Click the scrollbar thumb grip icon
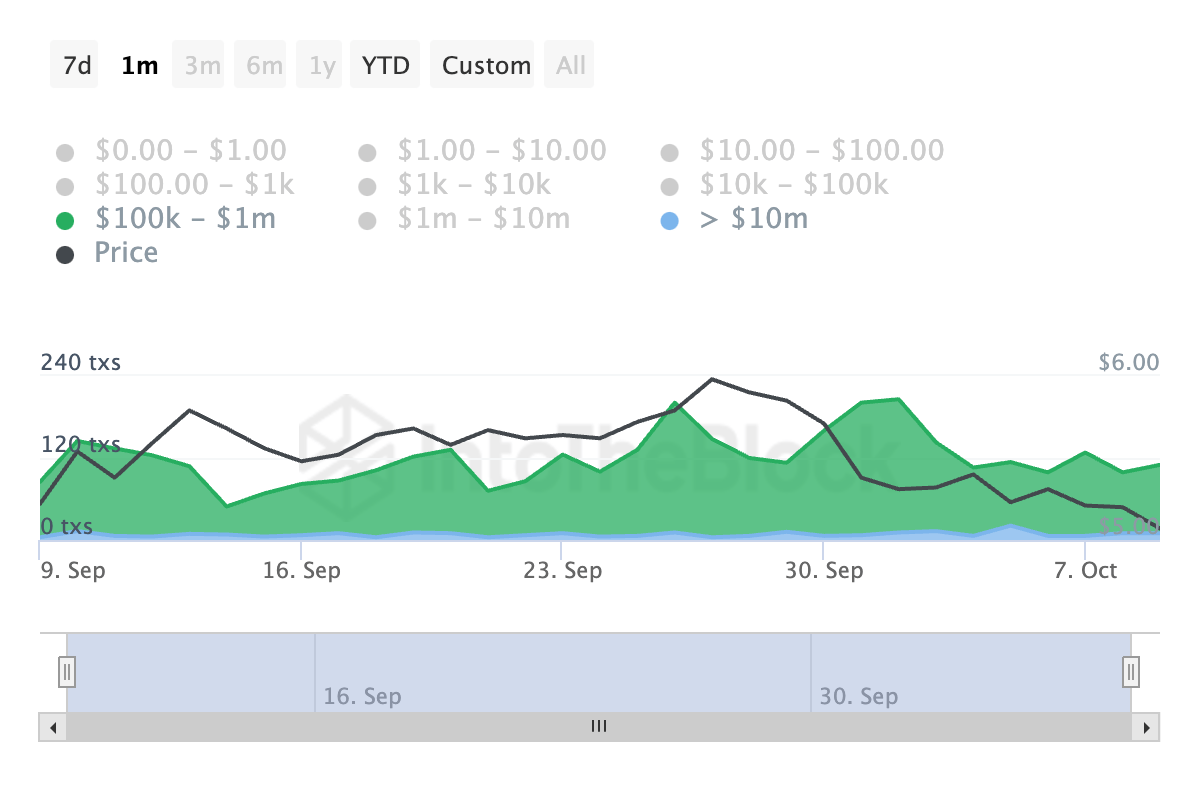The width and height of the screenshot is (1200, 800). 599,727
